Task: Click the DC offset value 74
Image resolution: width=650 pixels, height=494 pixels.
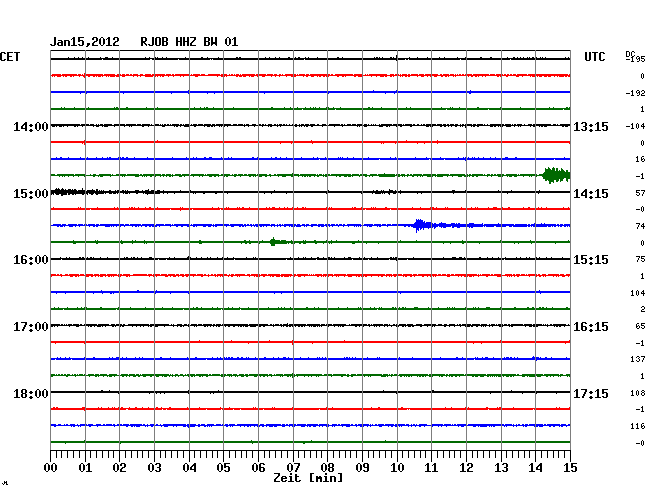Action: 640,226
